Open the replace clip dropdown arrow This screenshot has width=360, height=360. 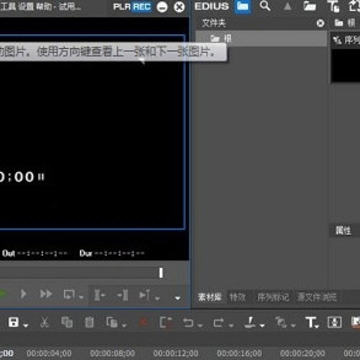(x=124, y=325)
